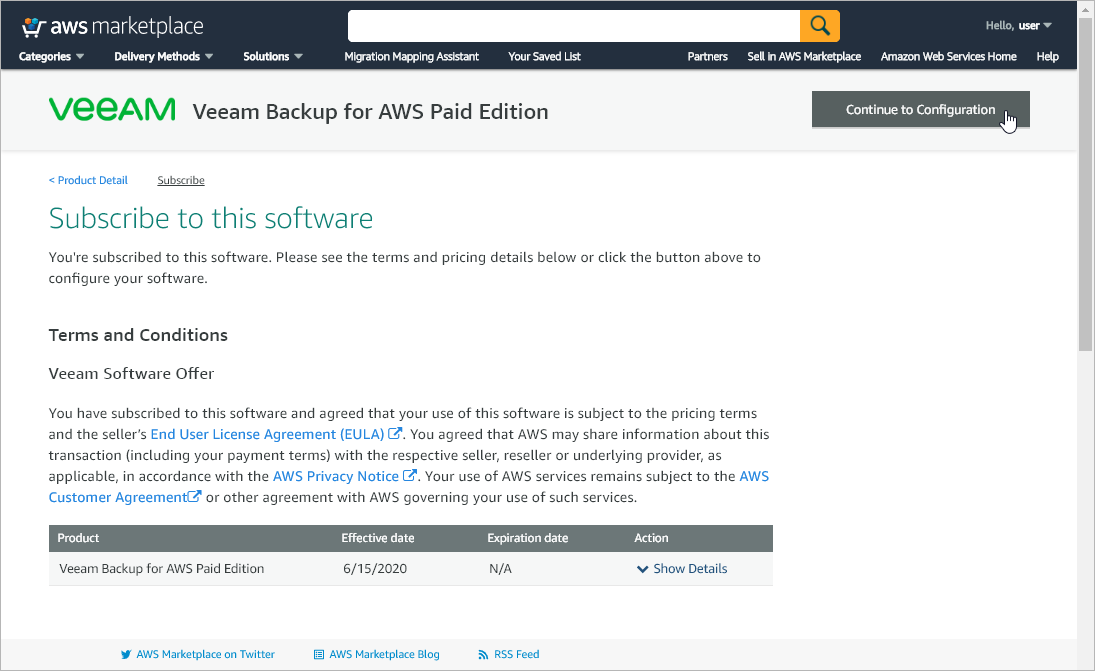Open the Solutions dropdown
Viewport: 1095px width, 671px height.
(x=272, y=57)
